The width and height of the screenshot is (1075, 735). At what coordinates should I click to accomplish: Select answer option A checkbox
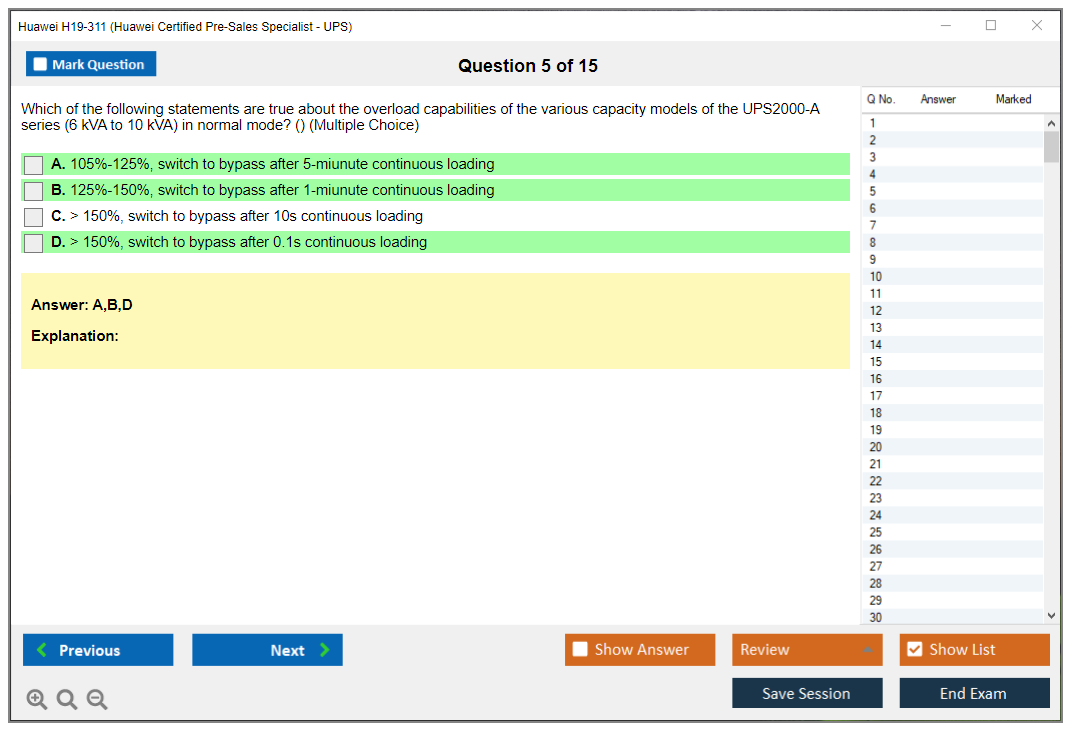(x=33, y=165)
